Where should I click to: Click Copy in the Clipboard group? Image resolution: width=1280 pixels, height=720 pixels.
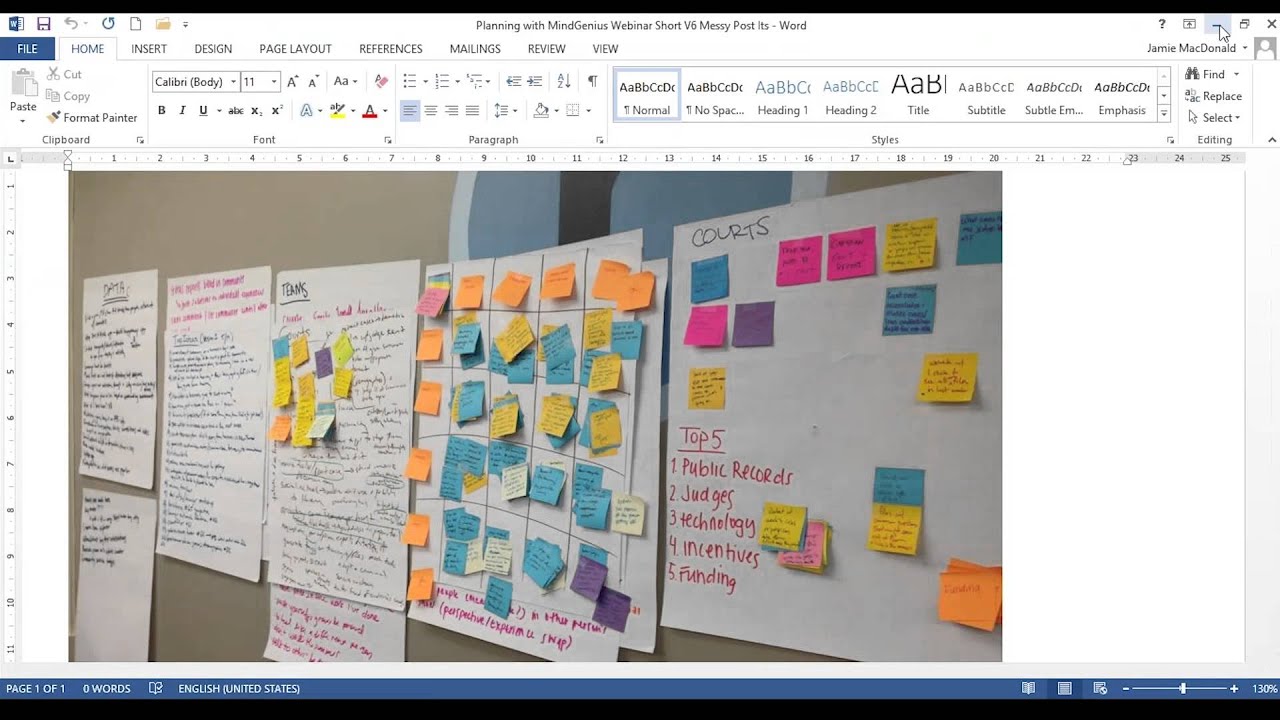click(x=68, y=96)
